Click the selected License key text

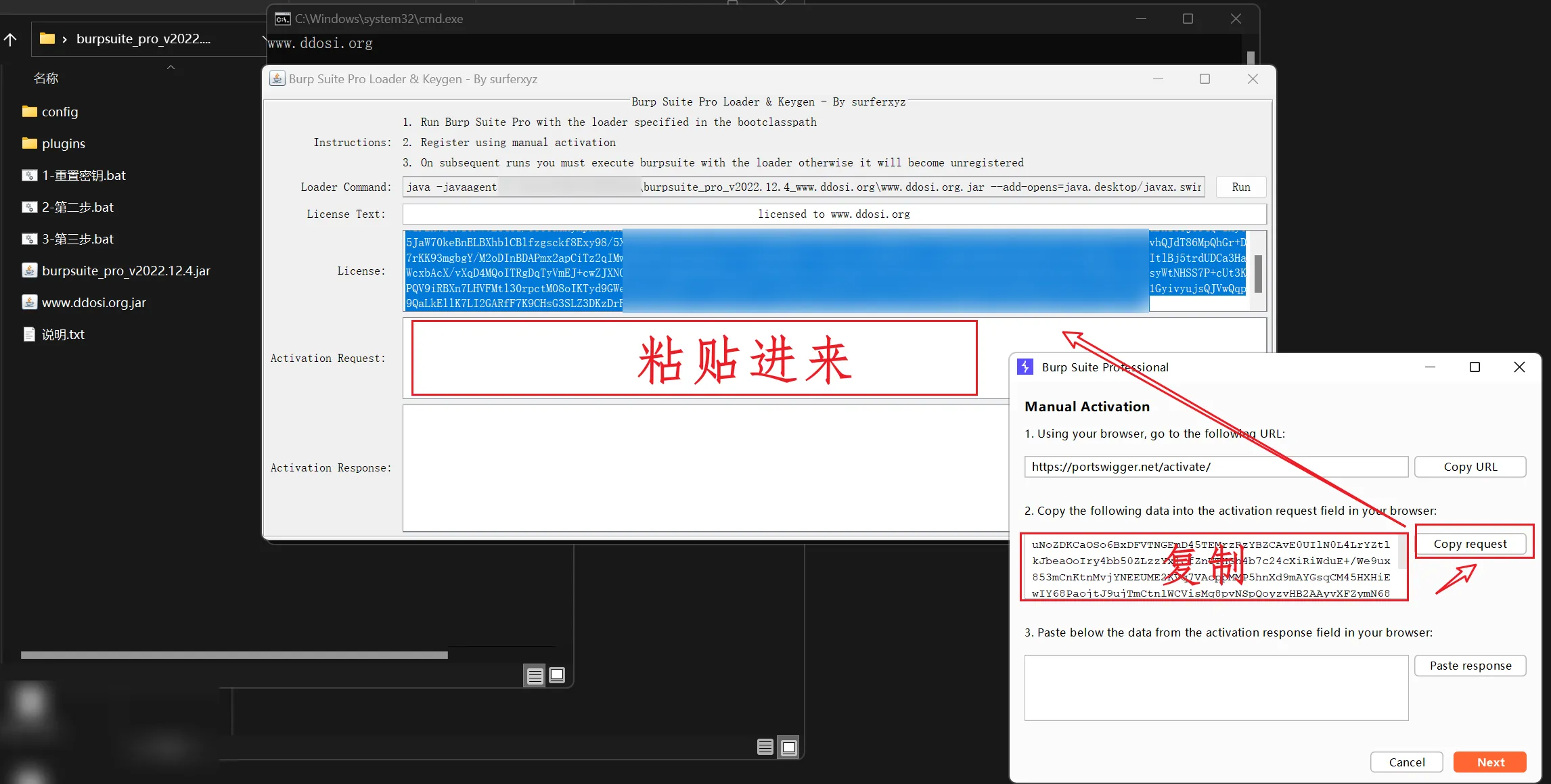click(x=826, y=271)
